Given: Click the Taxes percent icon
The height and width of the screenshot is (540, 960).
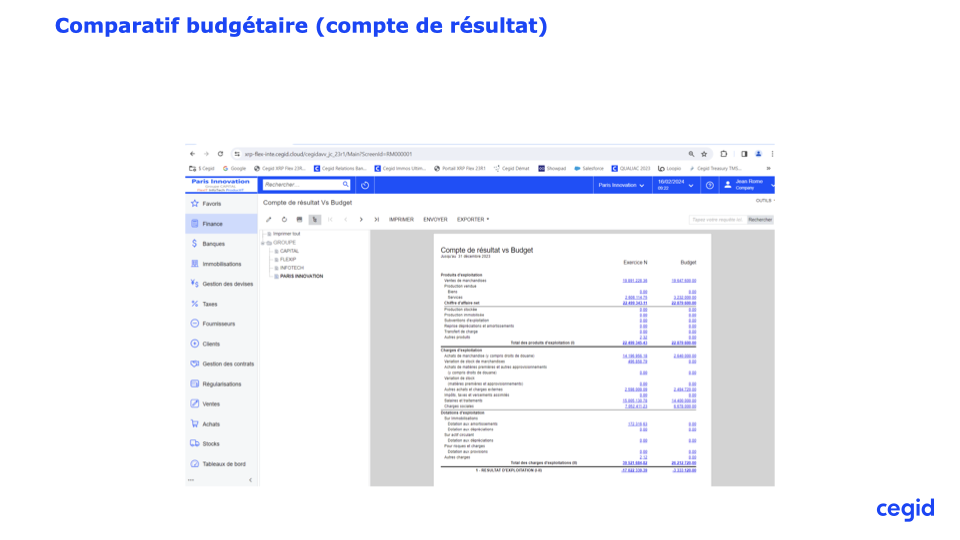Looking at the screenshot, I should coord(194,304).
